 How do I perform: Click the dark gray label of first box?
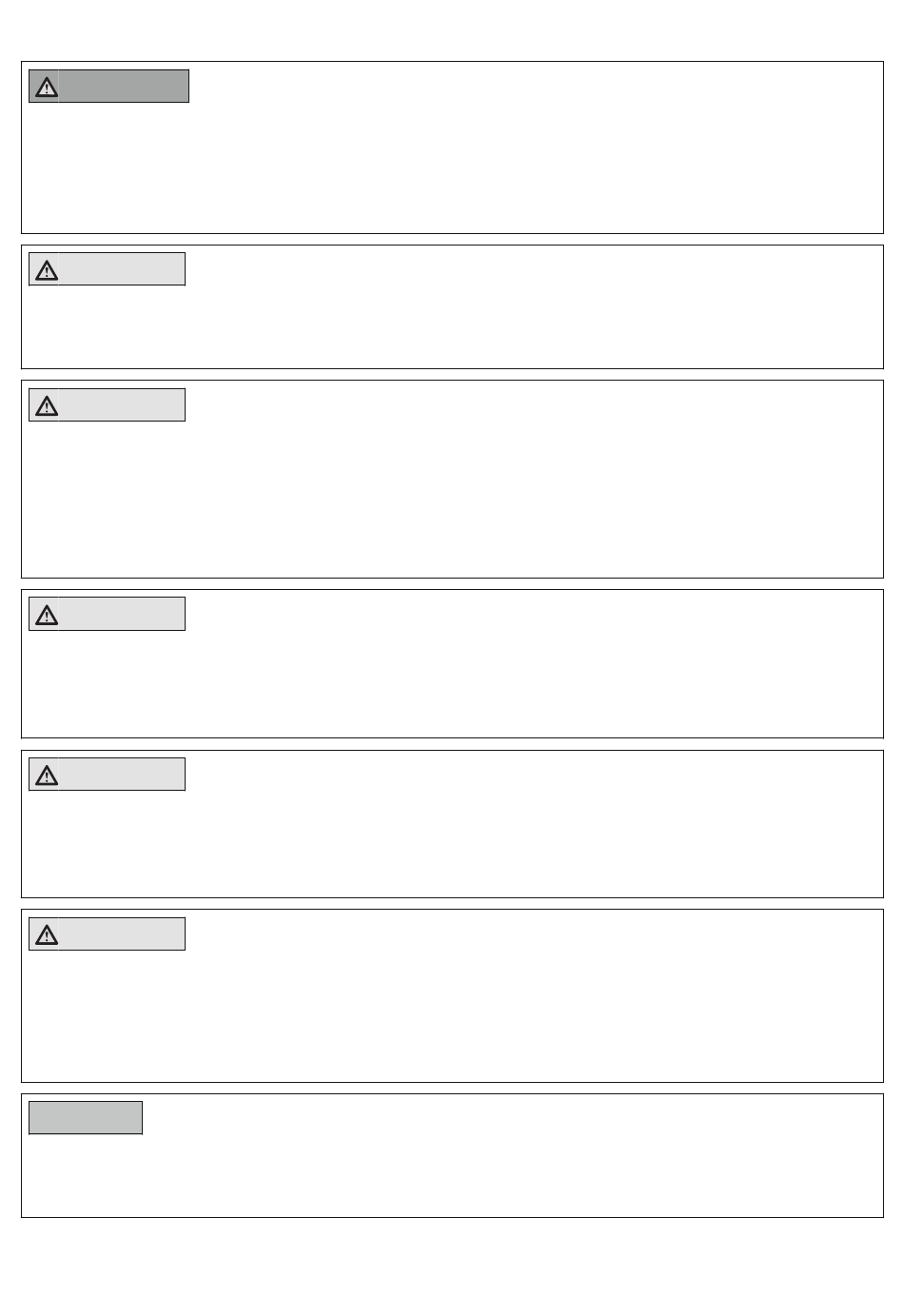point(108,86)
